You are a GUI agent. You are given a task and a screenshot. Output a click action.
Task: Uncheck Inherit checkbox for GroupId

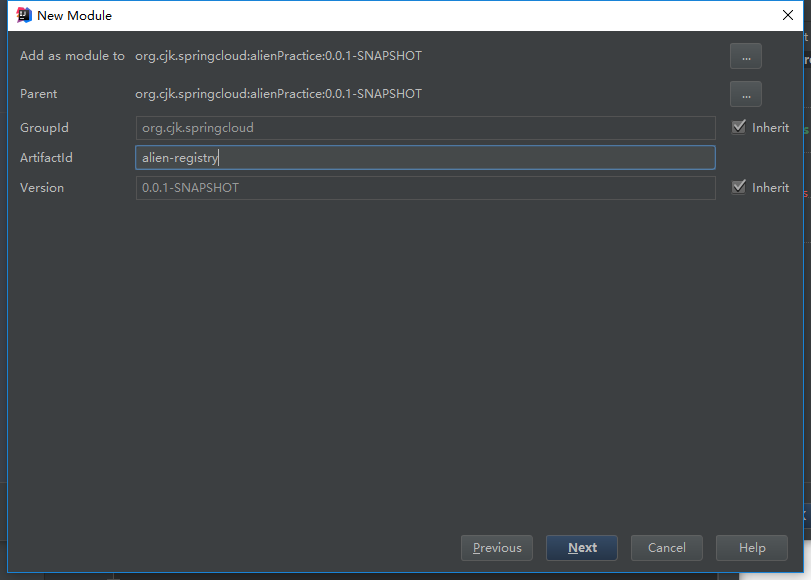[739, 127]
